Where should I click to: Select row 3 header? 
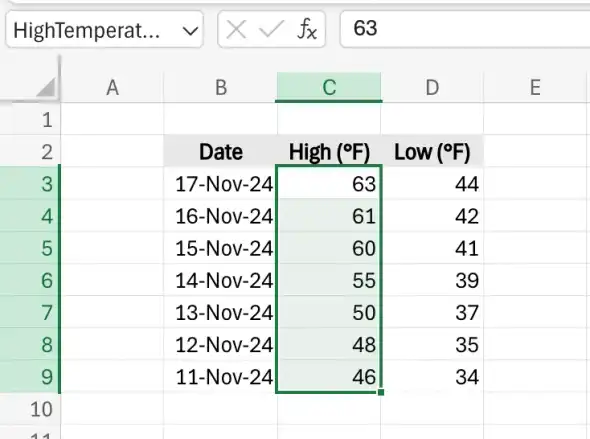[30, 184]
